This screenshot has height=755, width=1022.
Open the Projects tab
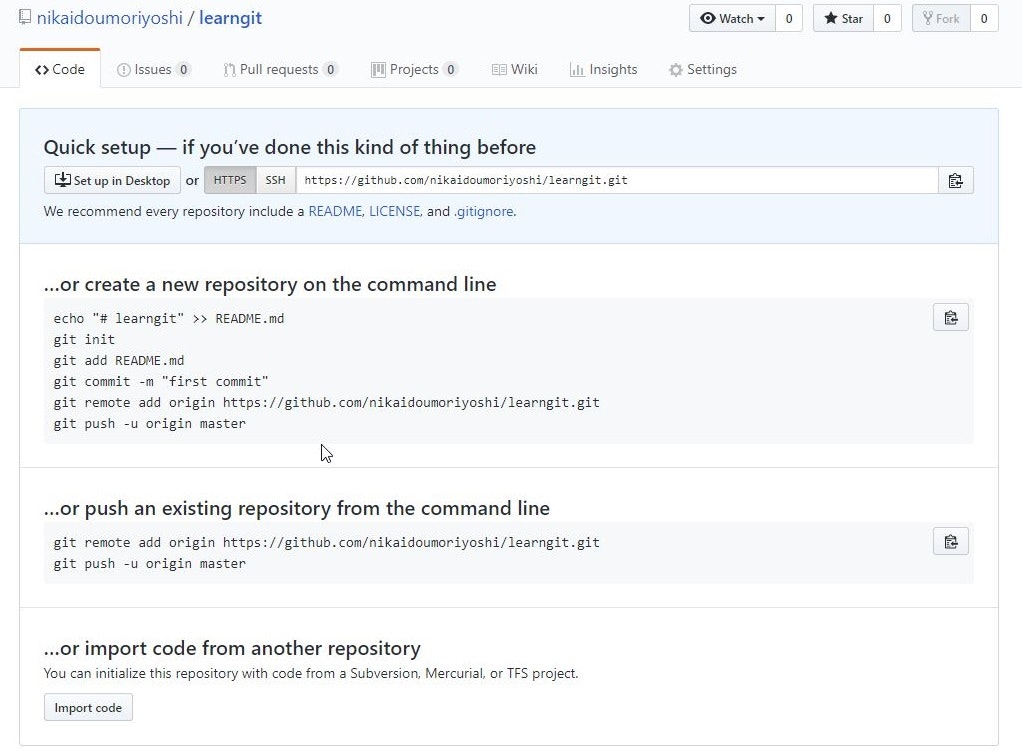(415, 69)
